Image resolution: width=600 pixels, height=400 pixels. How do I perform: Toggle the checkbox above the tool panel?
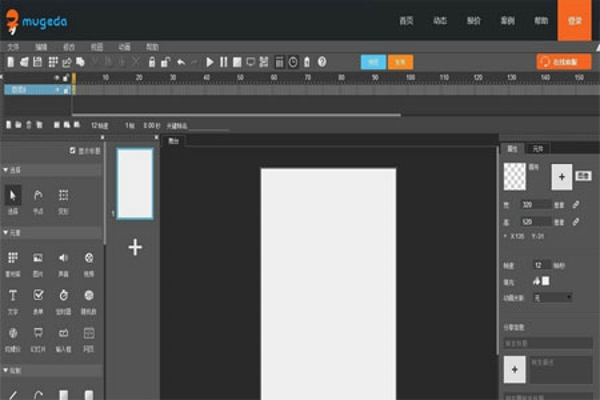click(71, 151)
